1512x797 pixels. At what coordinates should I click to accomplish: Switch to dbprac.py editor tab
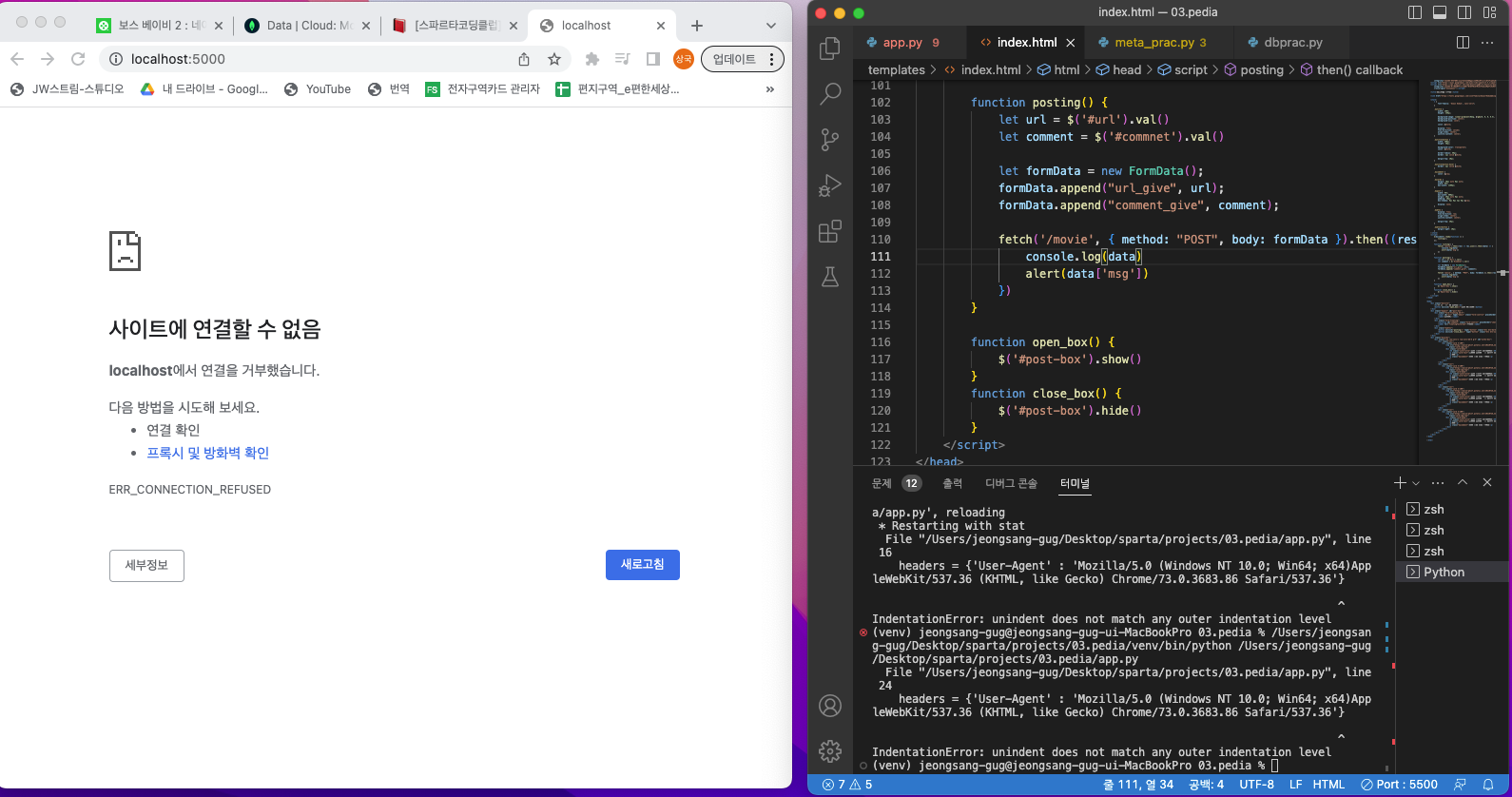coord(1293,42)
